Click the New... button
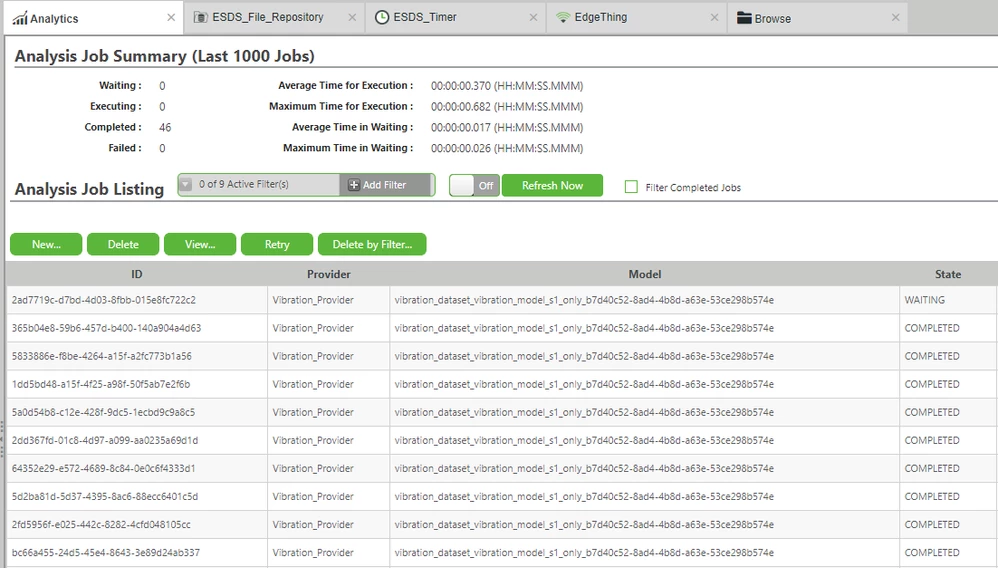The height and width of the screenshot is (568, 998). [46, 244]
